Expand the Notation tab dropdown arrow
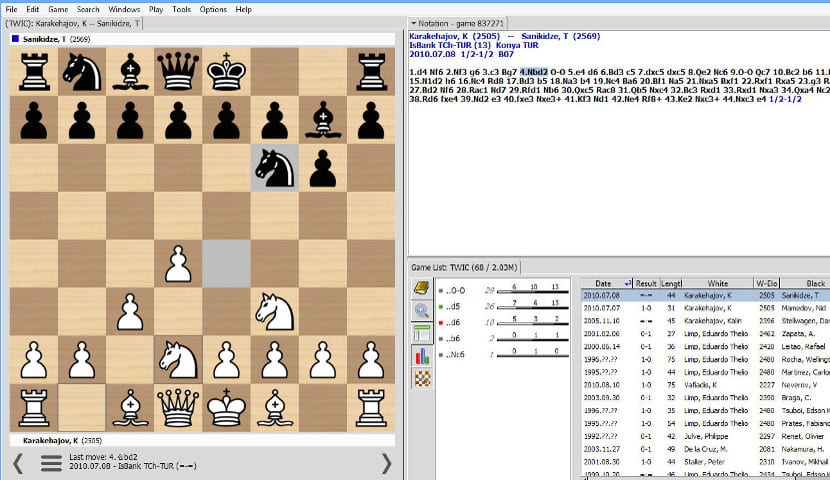The width and height of the screenshot is (830, 480). coord(413,24)
